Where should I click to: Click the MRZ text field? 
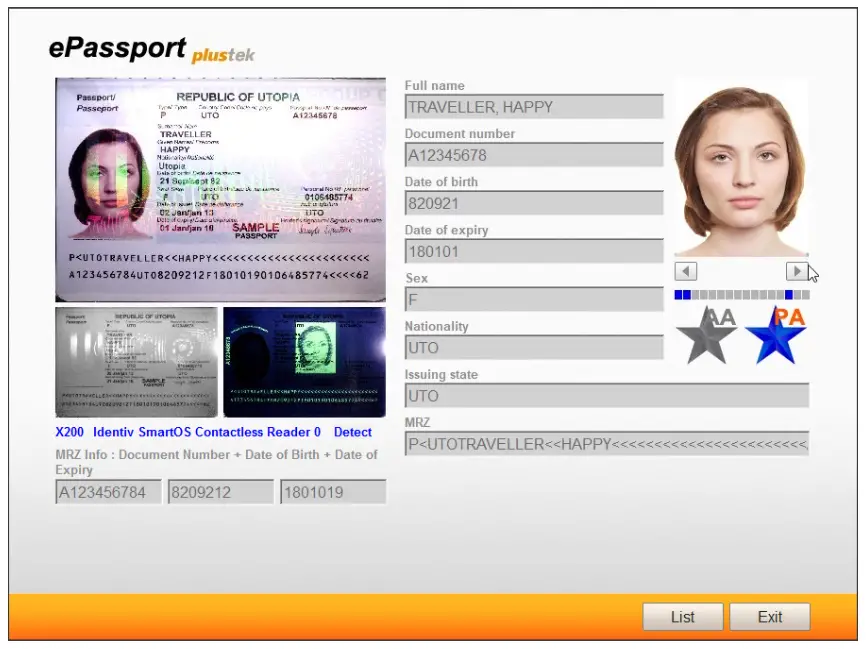click(x=610, y=442)
